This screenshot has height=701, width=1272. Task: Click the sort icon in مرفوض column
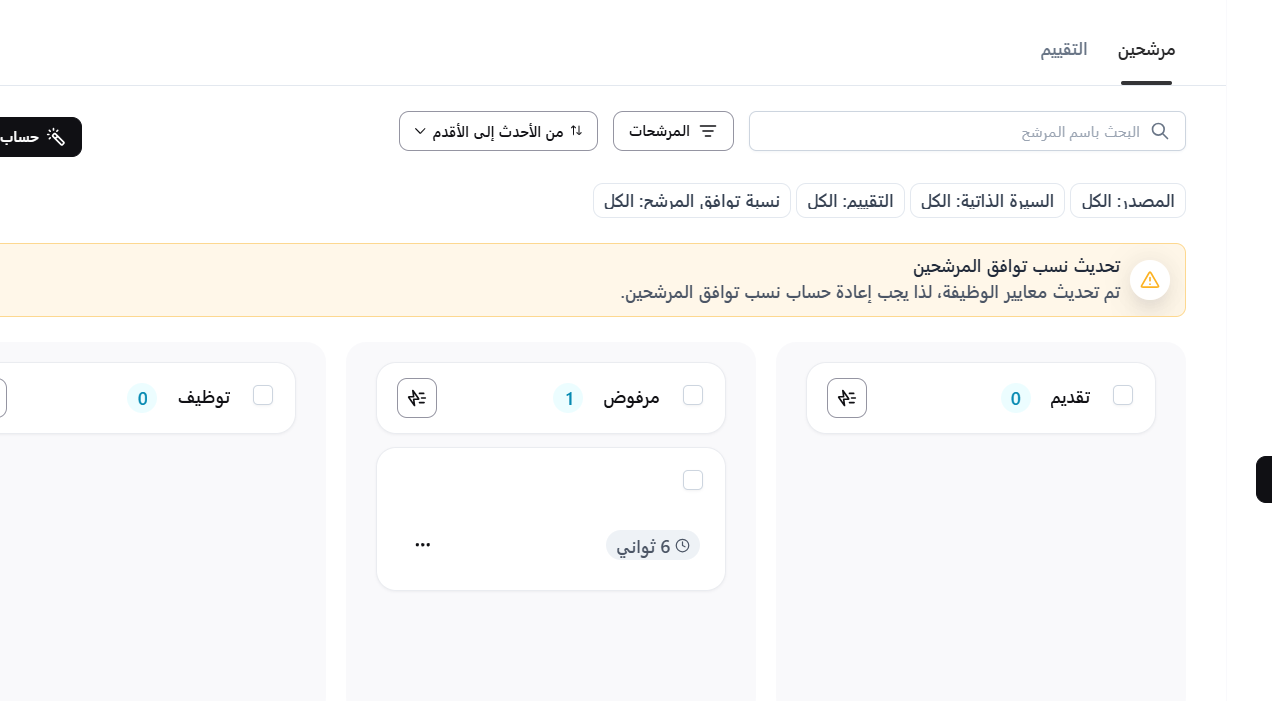point(417,398)
